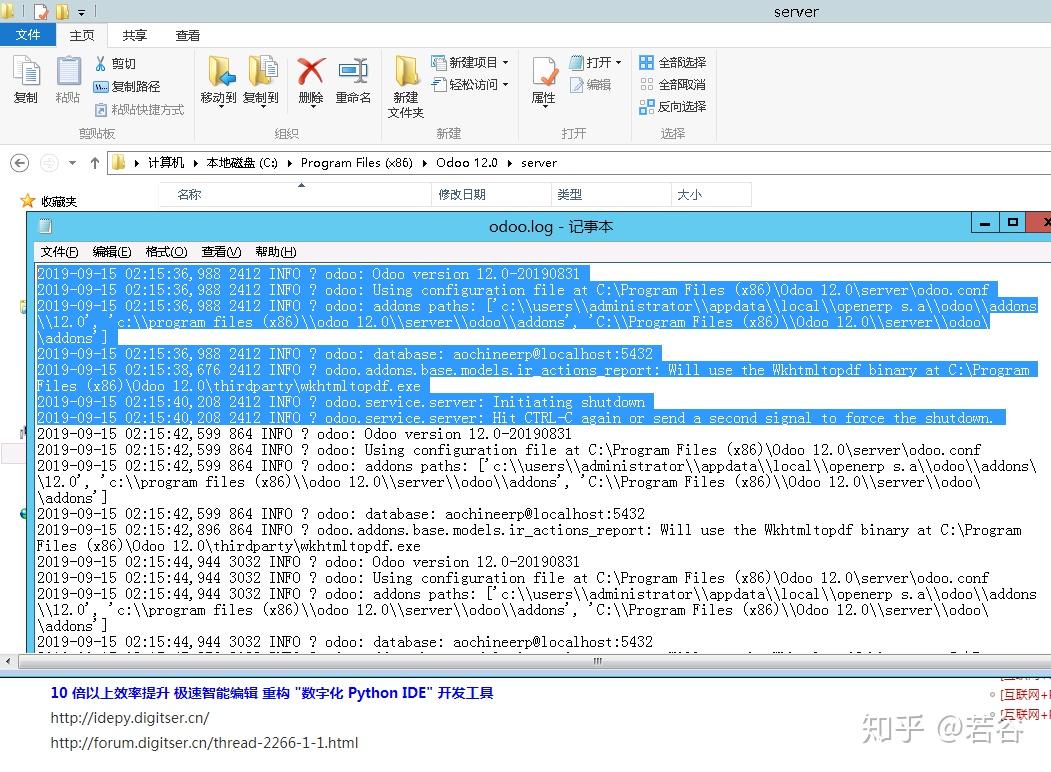The image size is (1051, 772).
Task: Switch to the 查看 (View) ribbon tab
Action: tap(186, 35)
